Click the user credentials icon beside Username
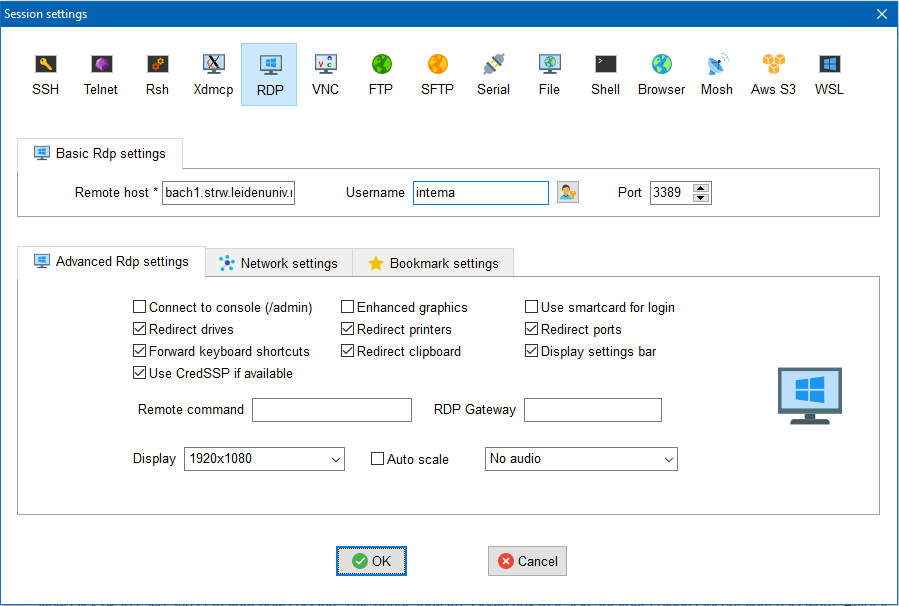This screenshot has height=606, width=899. click(x=568, y=192)
